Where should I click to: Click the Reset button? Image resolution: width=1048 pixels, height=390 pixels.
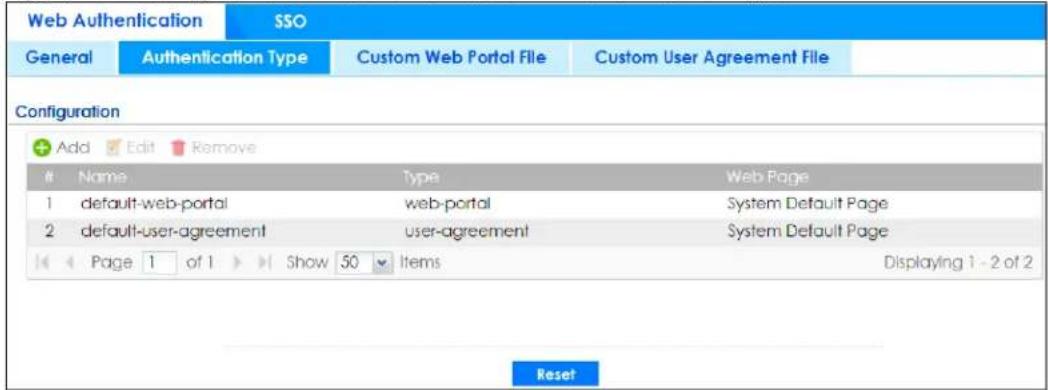coord(555,375)
